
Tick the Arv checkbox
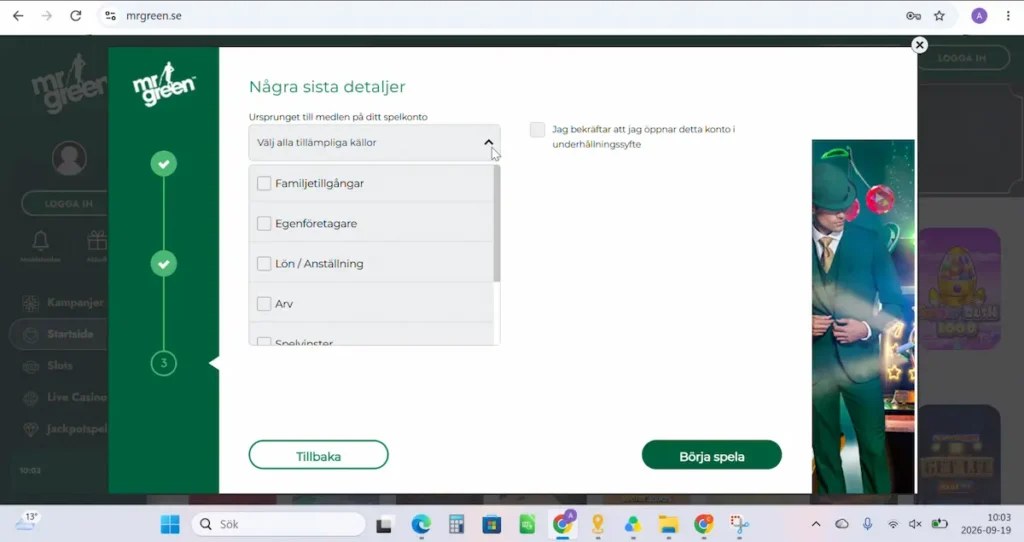(x=264, y=304)
